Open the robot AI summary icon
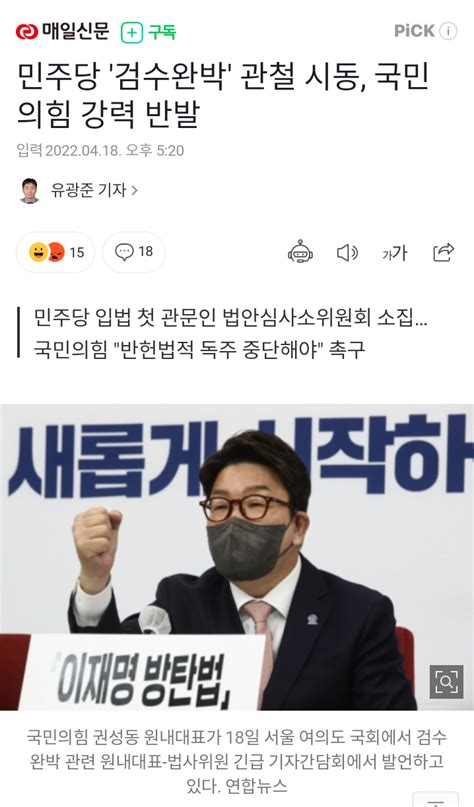The width and height of the screenshot is (474, 807). 300,252
